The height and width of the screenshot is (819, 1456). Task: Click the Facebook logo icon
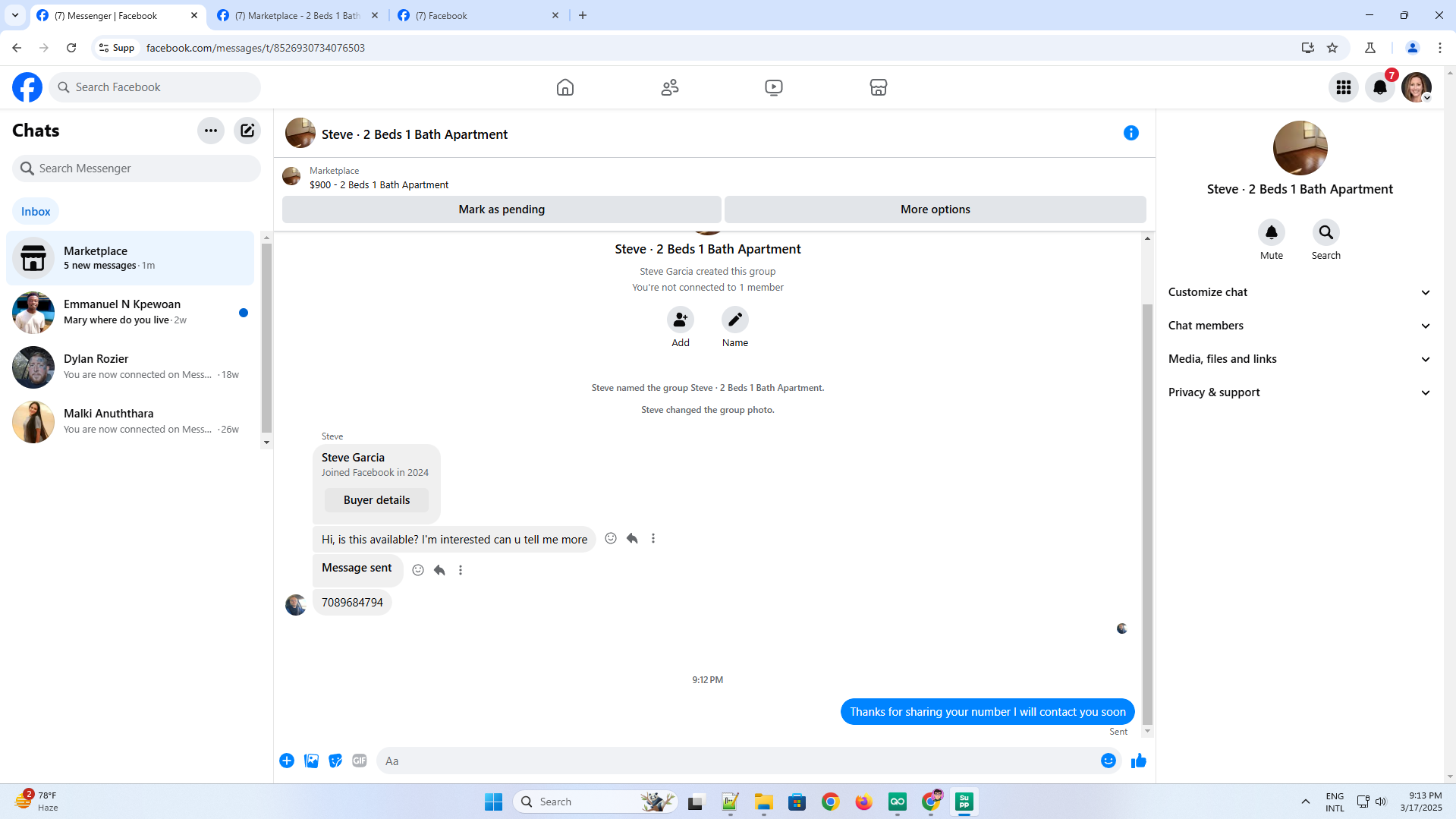point(27,87)
